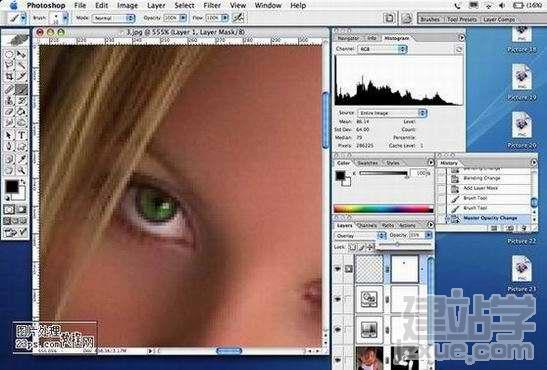
Task: Select the Crop tool
Action: click(x=9, y=76)
